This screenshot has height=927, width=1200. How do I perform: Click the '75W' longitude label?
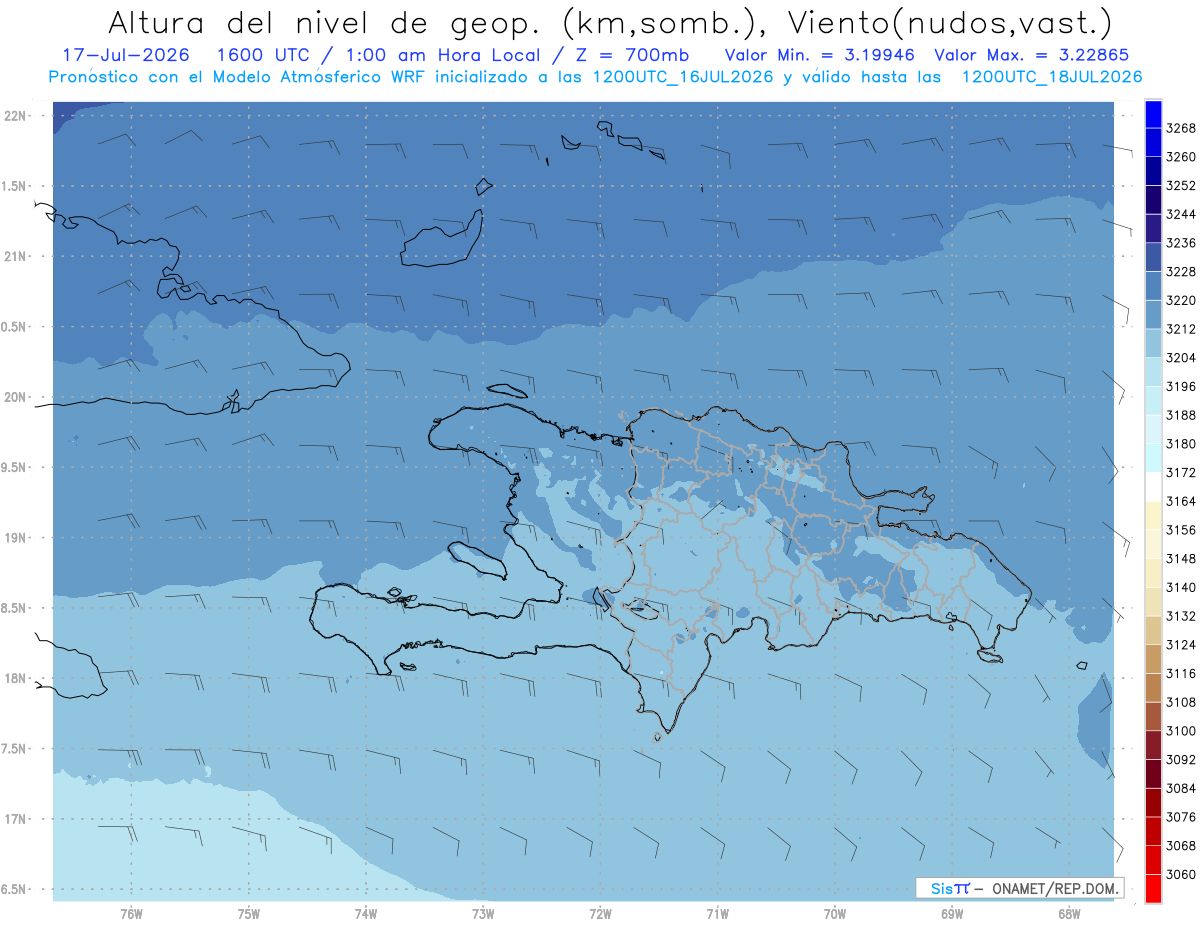point(249,914)
